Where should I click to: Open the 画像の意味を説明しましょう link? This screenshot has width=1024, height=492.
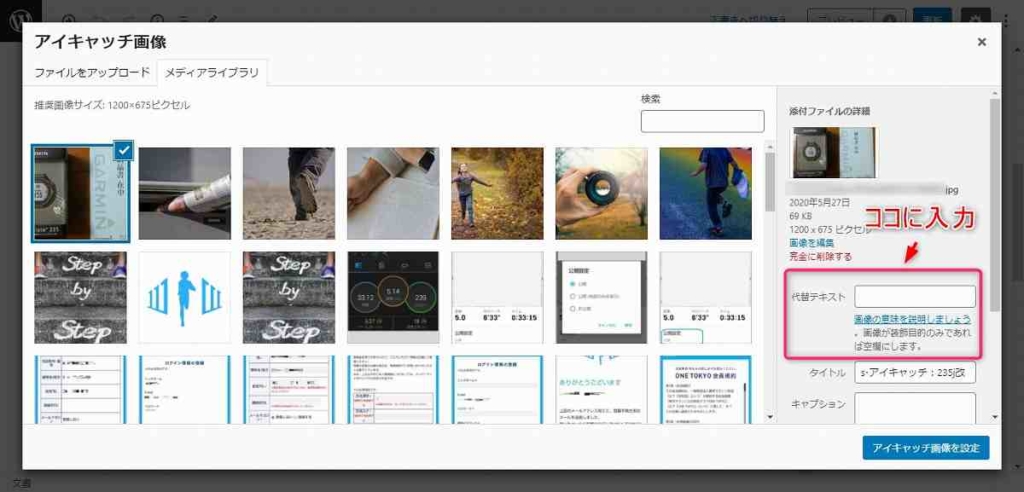[911, 318]
